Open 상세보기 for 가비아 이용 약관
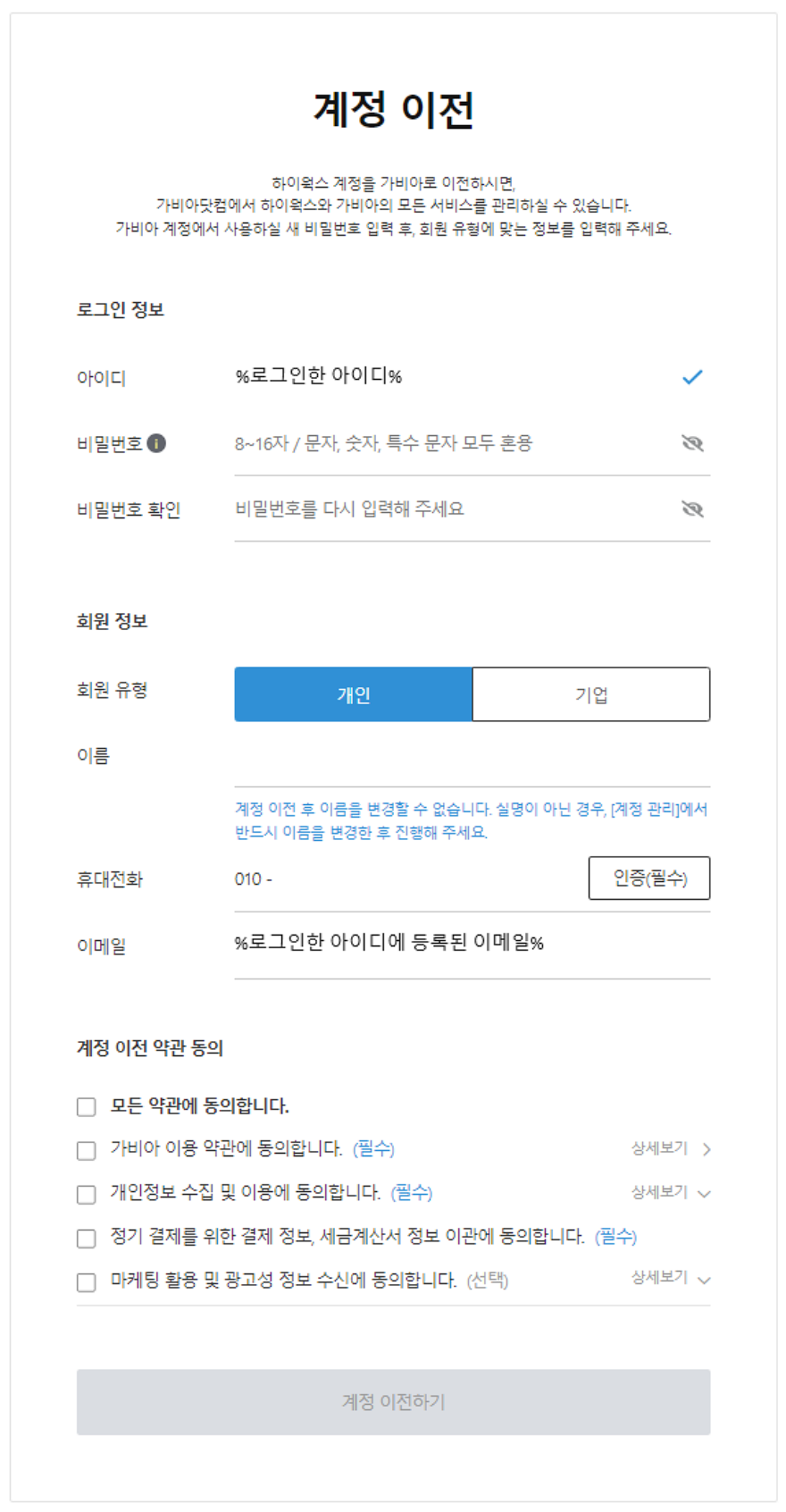 671,1148
